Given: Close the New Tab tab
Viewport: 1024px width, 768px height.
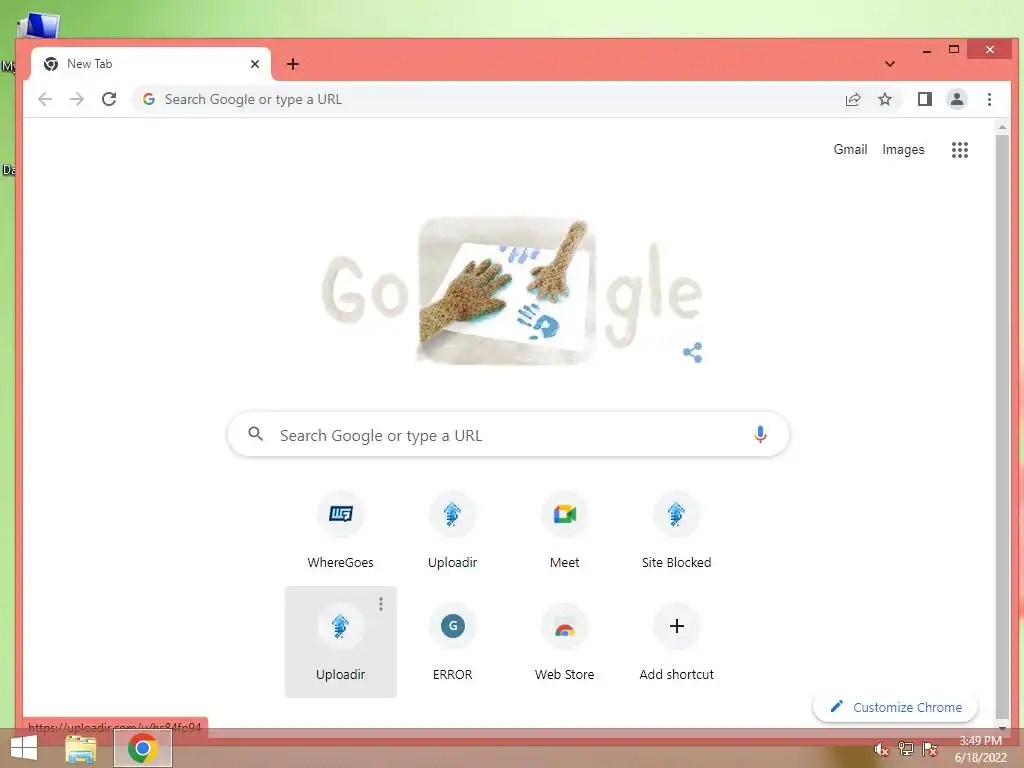Looking at the screenshot, I should pyautogui.click(x=255, y=64).
